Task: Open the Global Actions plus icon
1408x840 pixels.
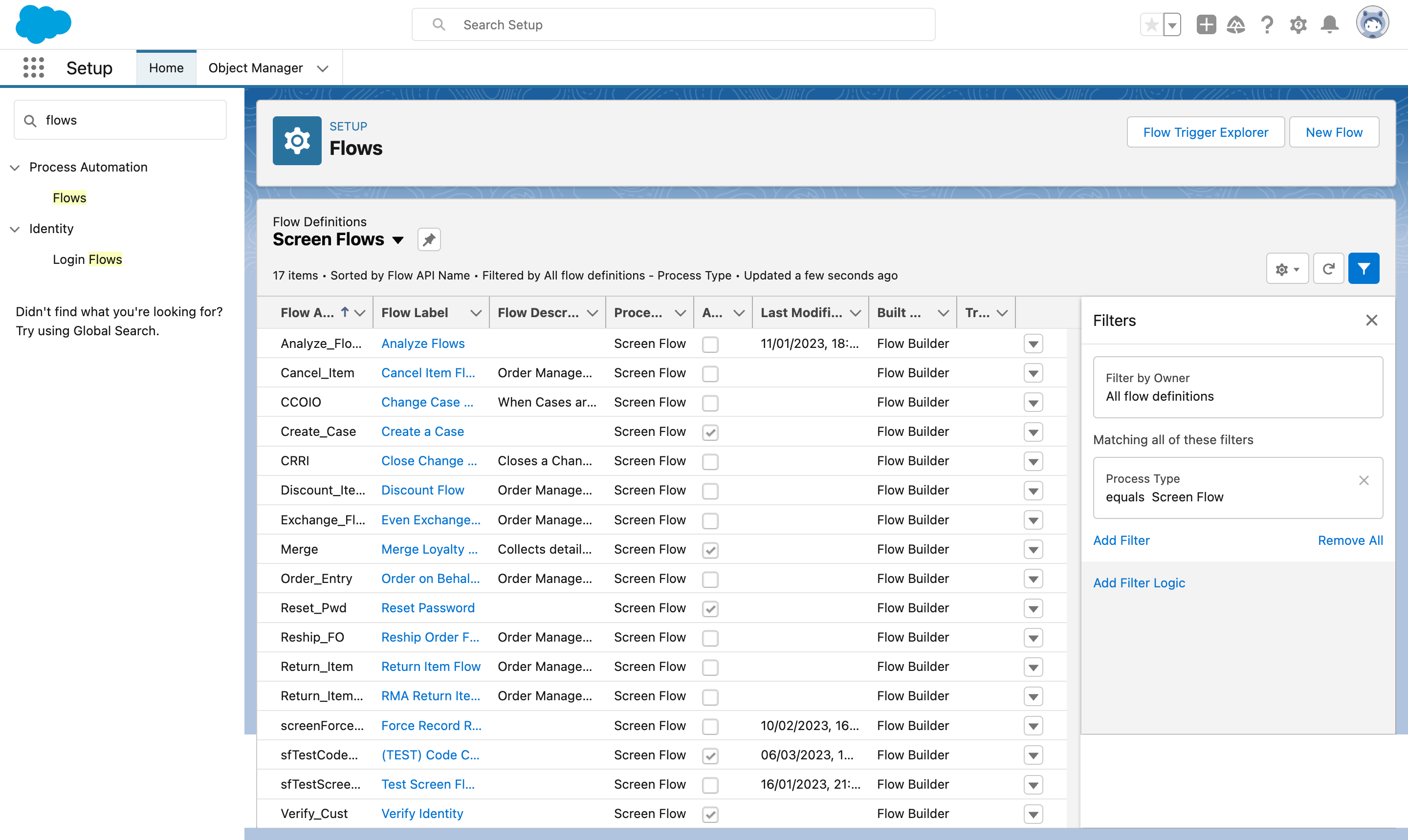Action: [x=1206, y=25]
